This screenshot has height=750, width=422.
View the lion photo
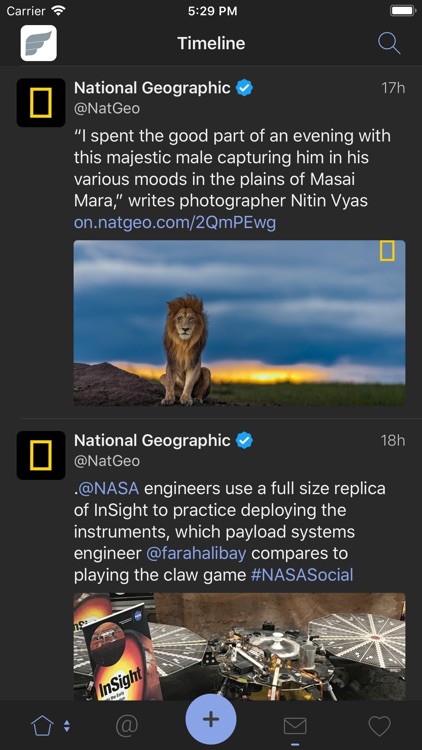click(x=239, y=323)
